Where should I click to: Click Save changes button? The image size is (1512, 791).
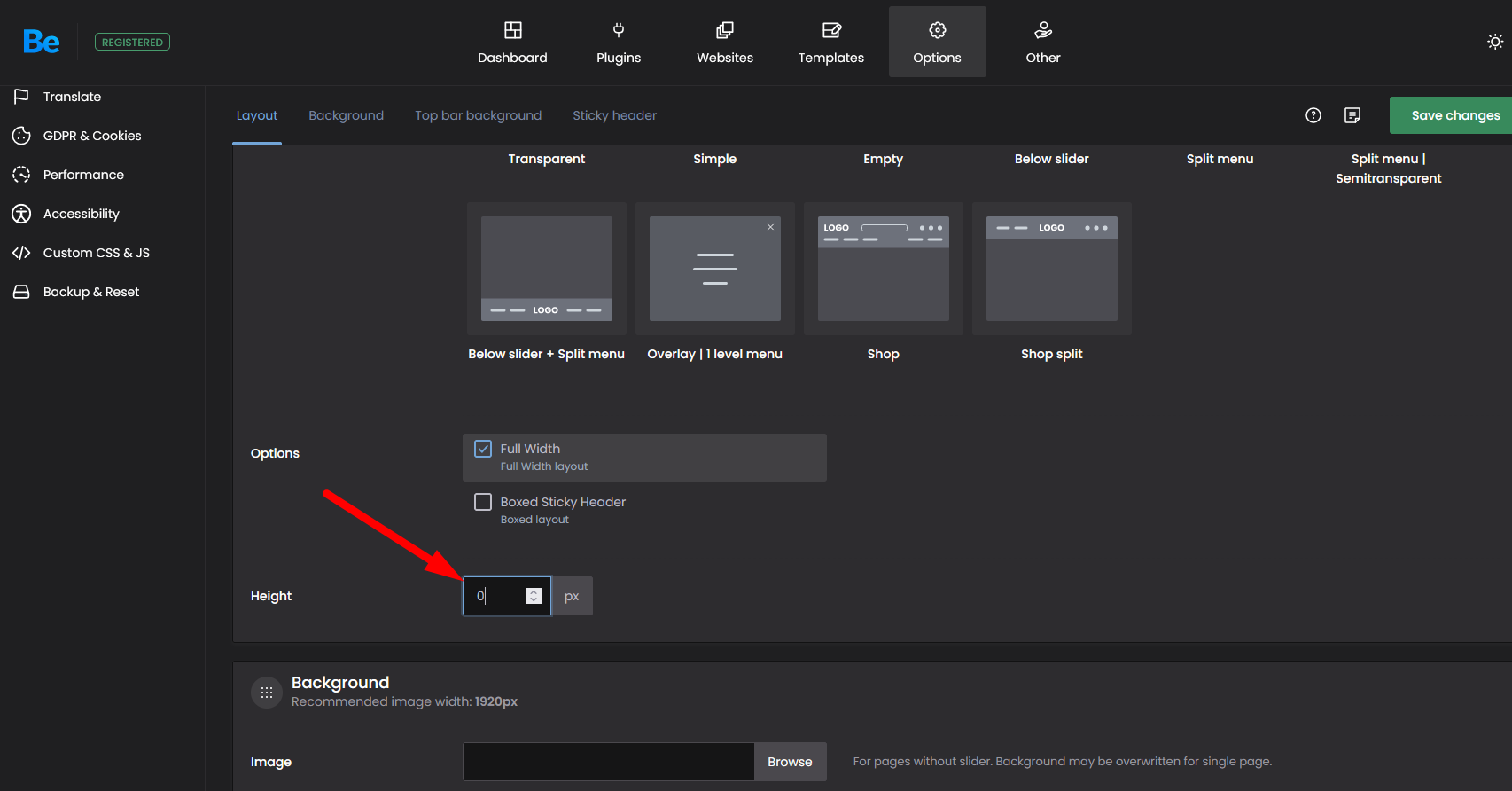click(x=1451, y=115)
